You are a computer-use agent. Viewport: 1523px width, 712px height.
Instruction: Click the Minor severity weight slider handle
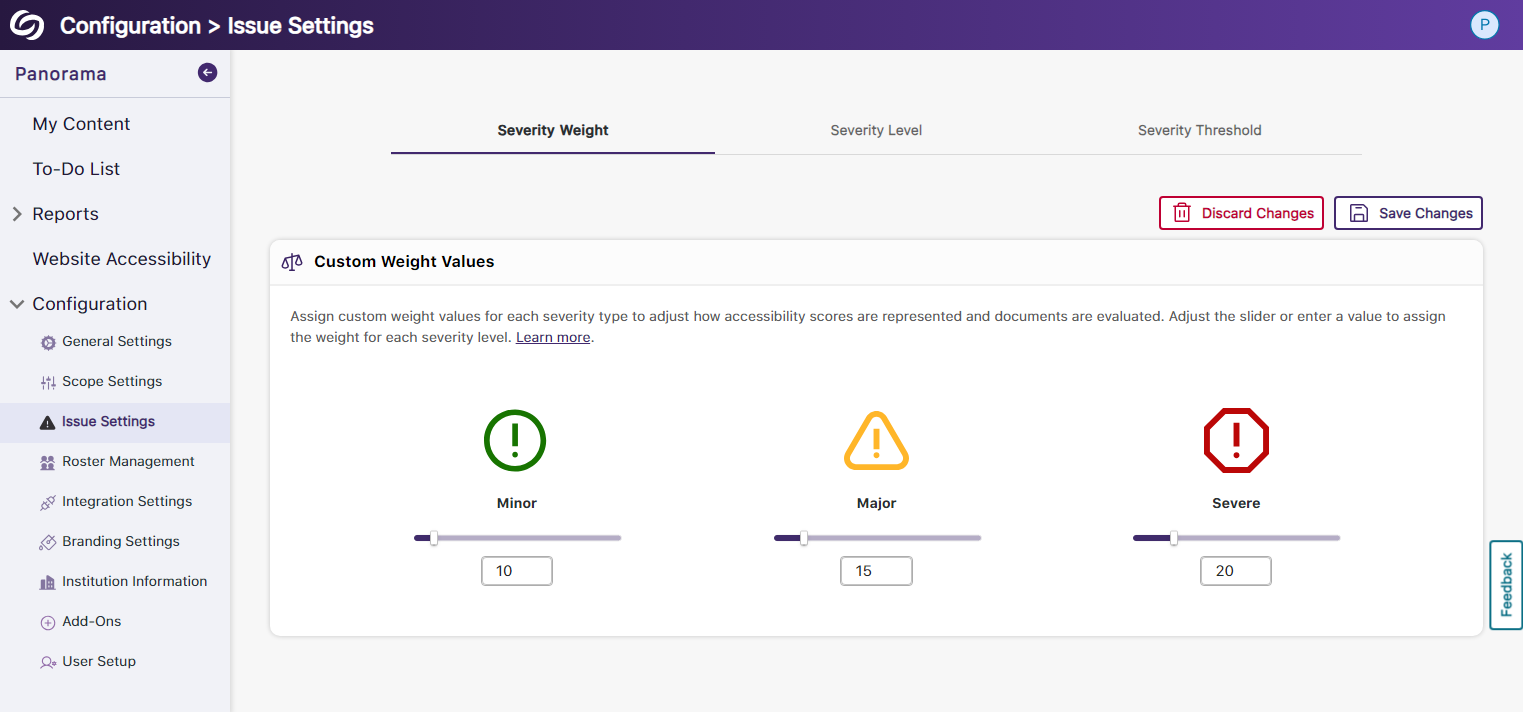[434, 538]
